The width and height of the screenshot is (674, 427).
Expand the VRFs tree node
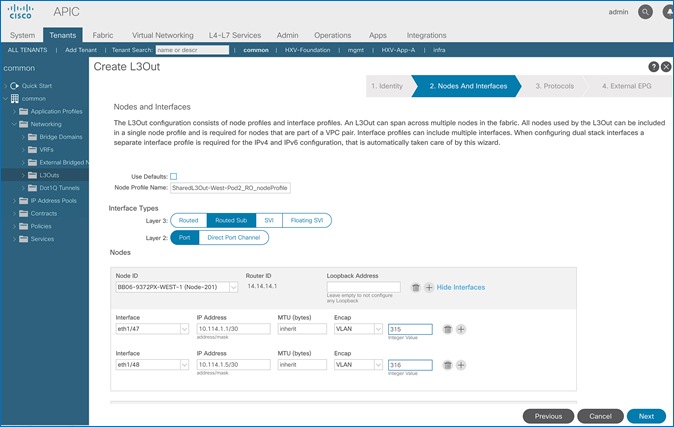point(23,150)
